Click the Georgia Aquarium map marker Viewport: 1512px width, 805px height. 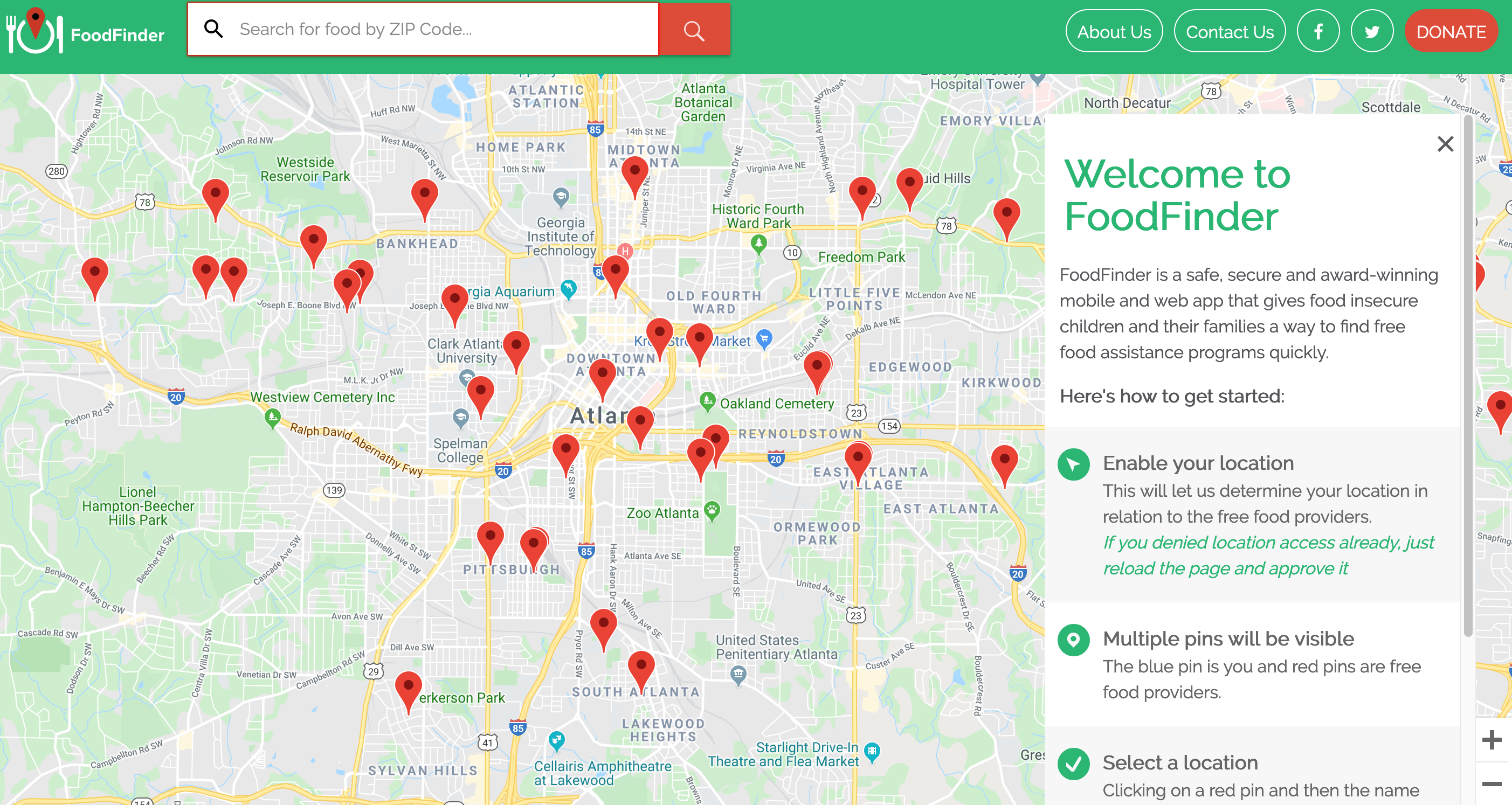click(568, 288)
